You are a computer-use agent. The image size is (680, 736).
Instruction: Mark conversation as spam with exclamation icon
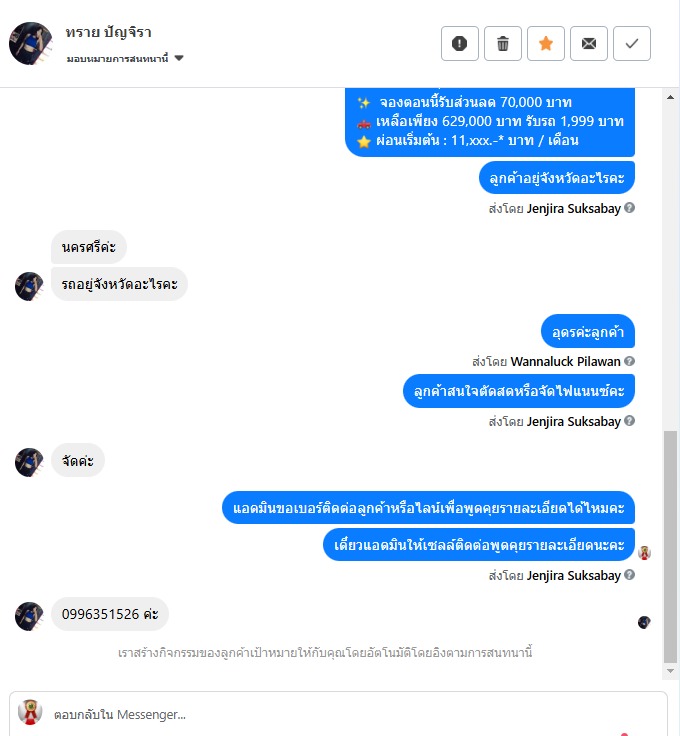[459, 44]
